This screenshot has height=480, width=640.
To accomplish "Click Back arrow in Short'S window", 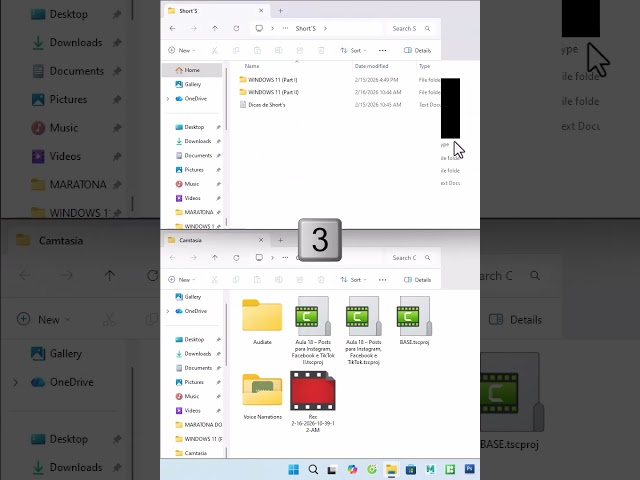I will click(x=173, y=29).
